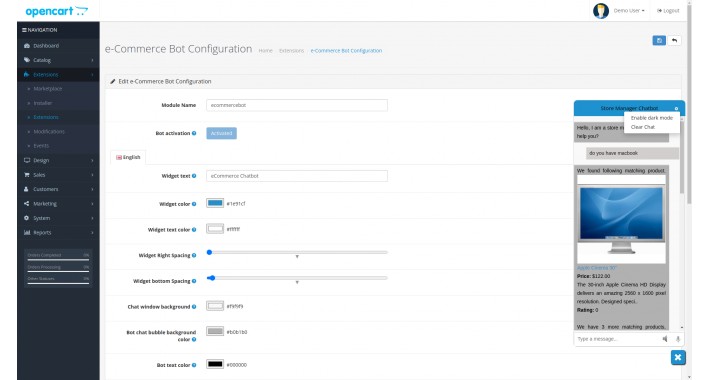Click the chatbot microphone icon
Screen dimensions: 710x380
[678, 339]
